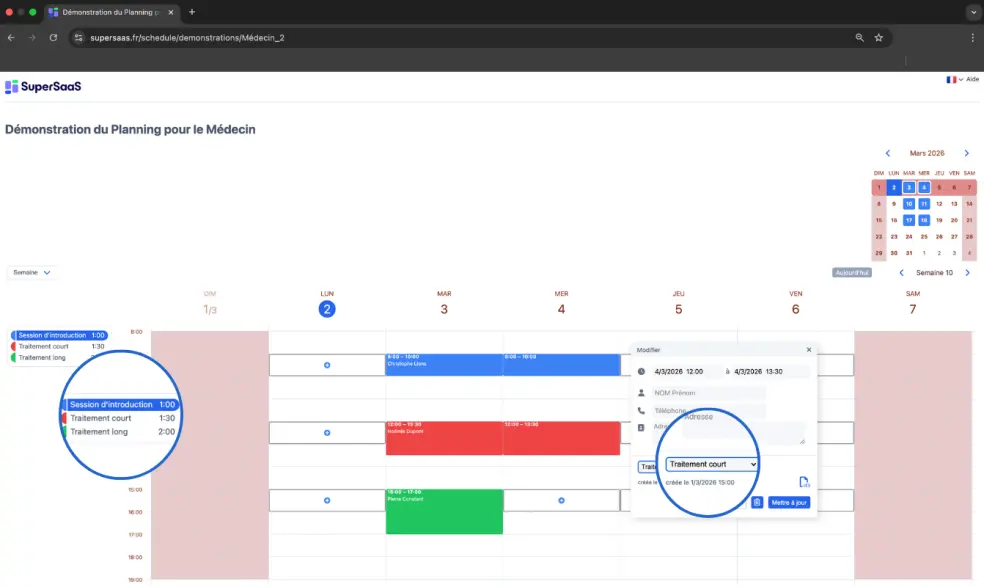Click the Mettre à jour button
This screenshot has width=984, height=587.
point(789,502)
